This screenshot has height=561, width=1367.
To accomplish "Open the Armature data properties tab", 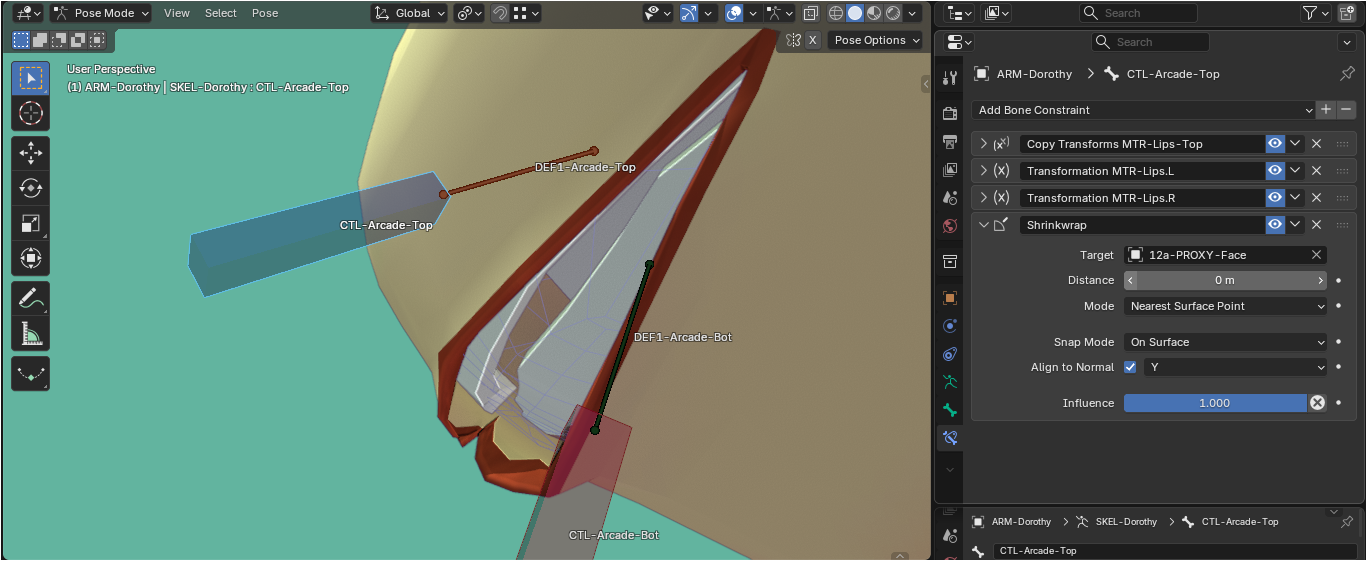I will 950,382.
